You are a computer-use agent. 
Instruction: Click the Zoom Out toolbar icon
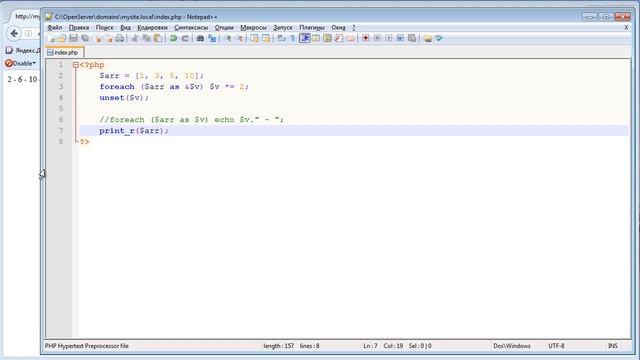[240, 38]
